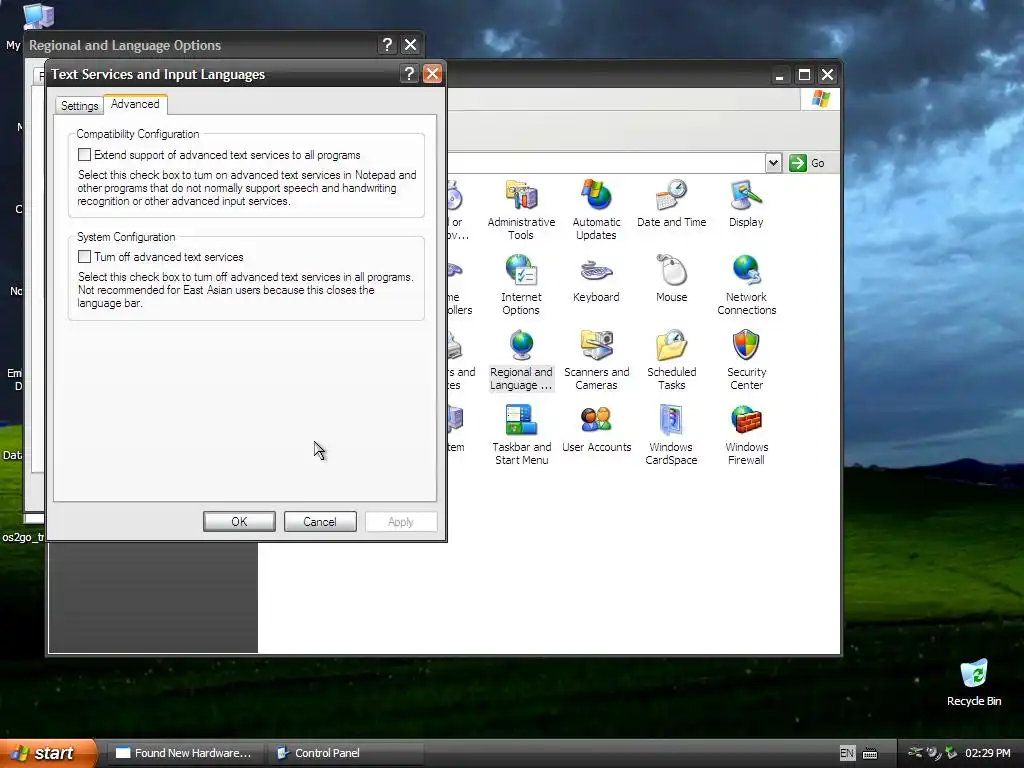
Task: Open the Windows start menu
Action: 47,753
